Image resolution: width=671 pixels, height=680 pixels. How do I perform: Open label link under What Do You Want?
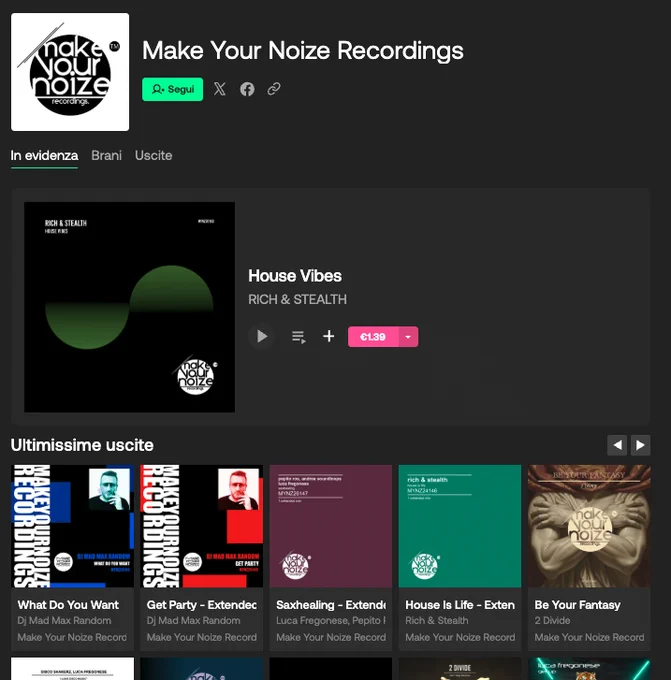point(72,637)
